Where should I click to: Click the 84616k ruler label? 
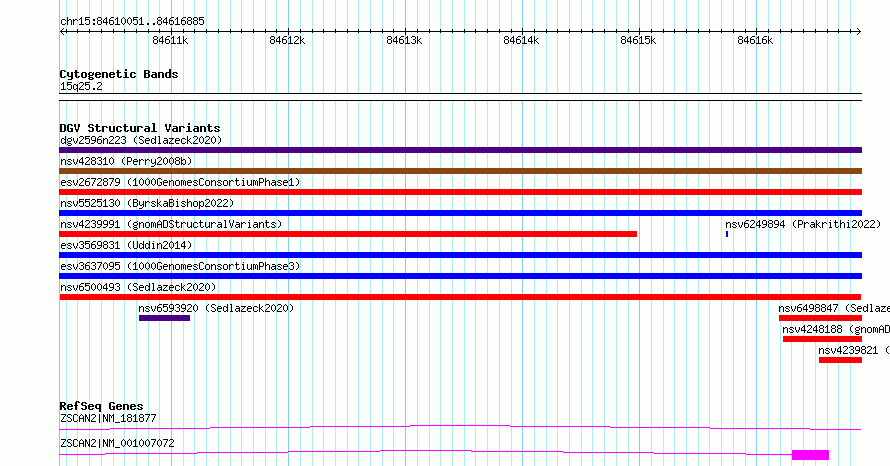click(755, 40)
